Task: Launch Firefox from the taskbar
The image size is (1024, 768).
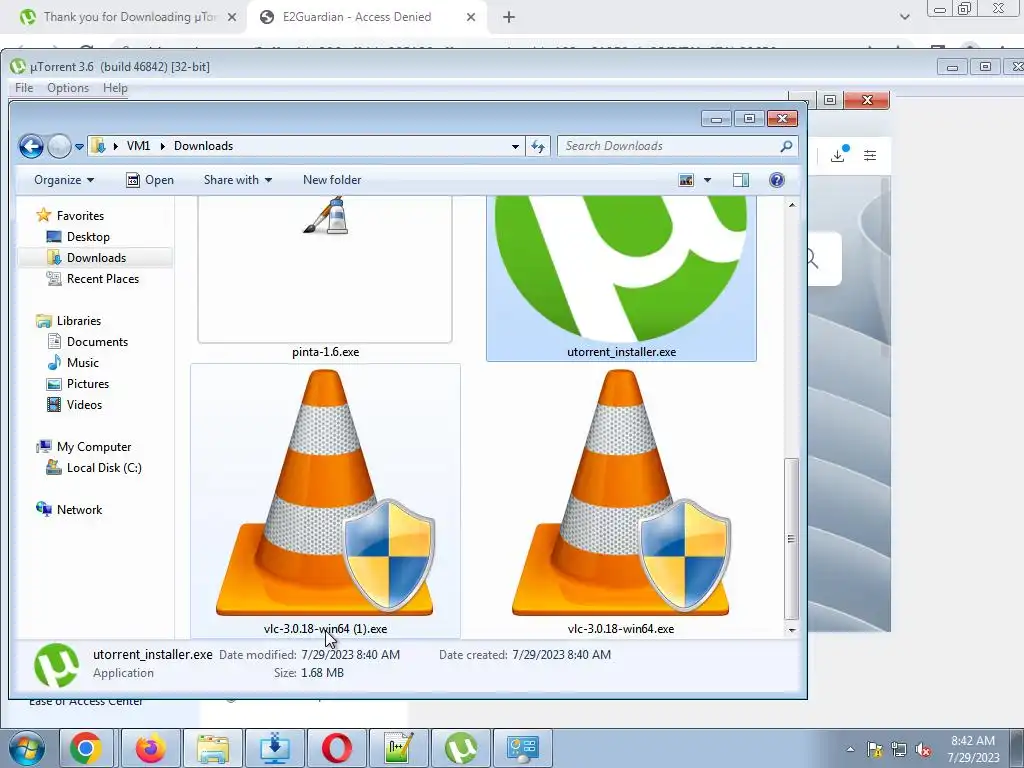Action: coord(150,748)
